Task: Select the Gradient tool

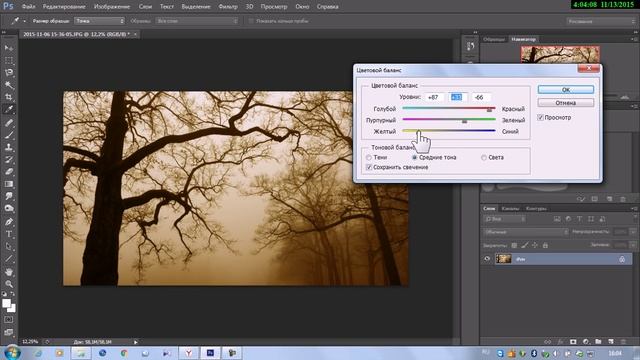Action: [9, 184]
